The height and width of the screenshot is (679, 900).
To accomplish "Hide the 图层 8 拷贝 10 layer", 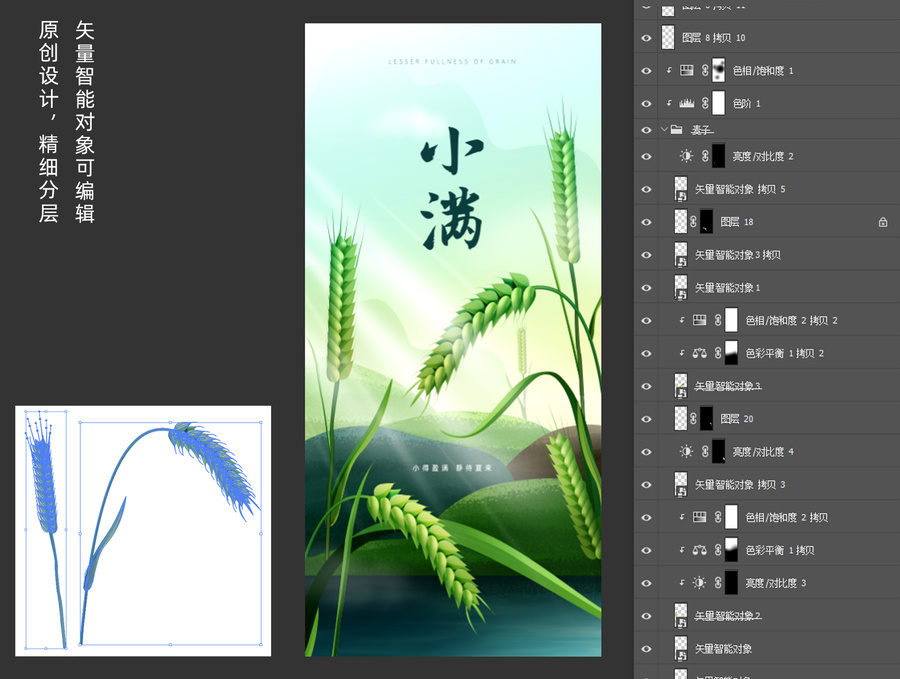I will [x=646, y=38].
